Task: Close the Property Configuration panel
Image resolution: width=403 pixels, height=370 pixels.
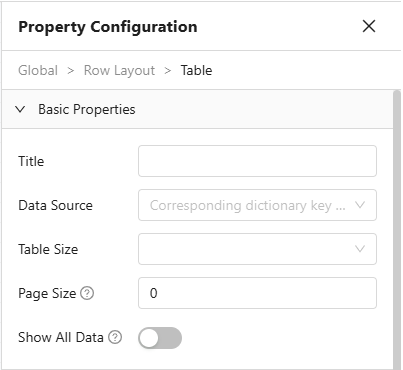Action: click(369, 26)
